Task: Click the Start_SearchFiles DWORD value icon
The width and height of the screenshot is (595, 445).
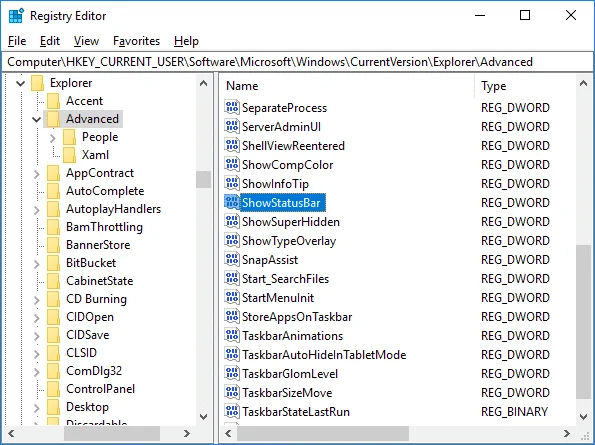Action: (231, 278)
